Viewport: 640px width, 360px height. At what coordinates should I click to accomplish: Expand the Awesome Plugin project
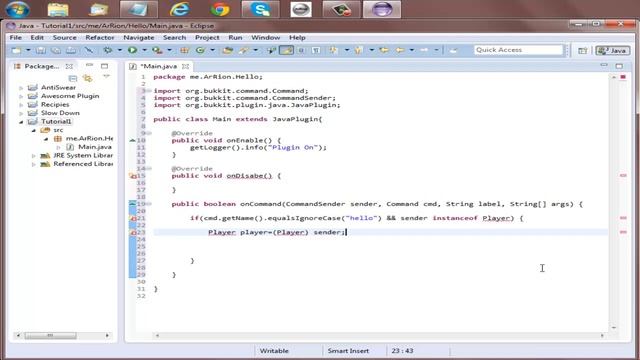point(21,96)
